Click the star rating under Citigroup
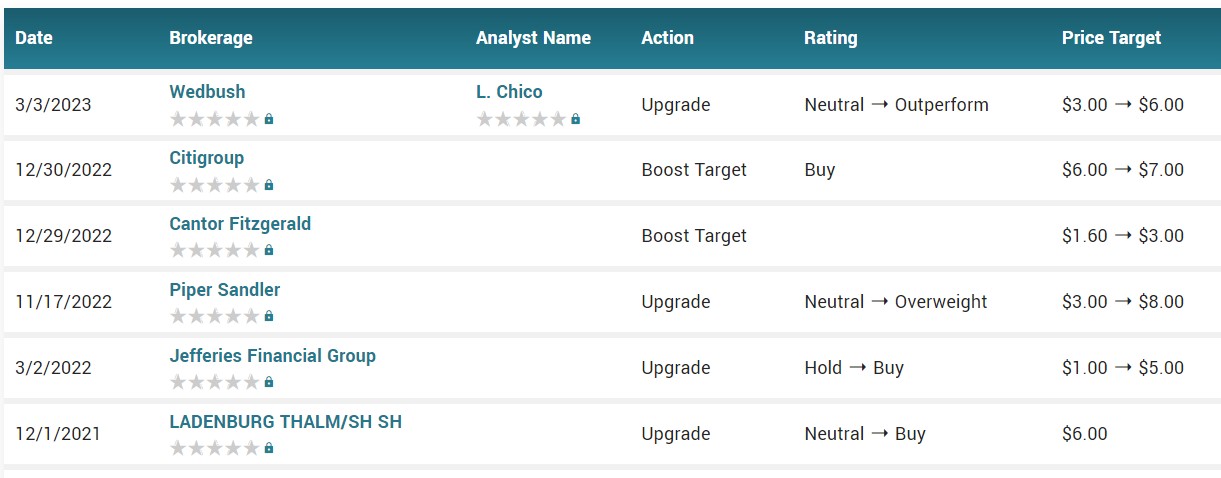Screen dimensions: 1221x478 click(x=214, y=185)
